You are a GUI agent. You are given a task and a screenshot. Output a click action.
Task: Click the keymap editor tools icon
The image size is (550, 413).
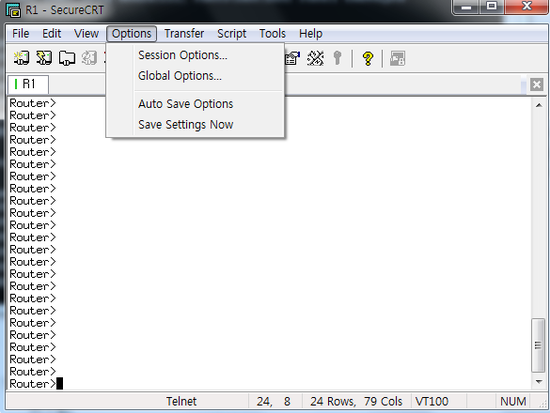tap(315, 58)
